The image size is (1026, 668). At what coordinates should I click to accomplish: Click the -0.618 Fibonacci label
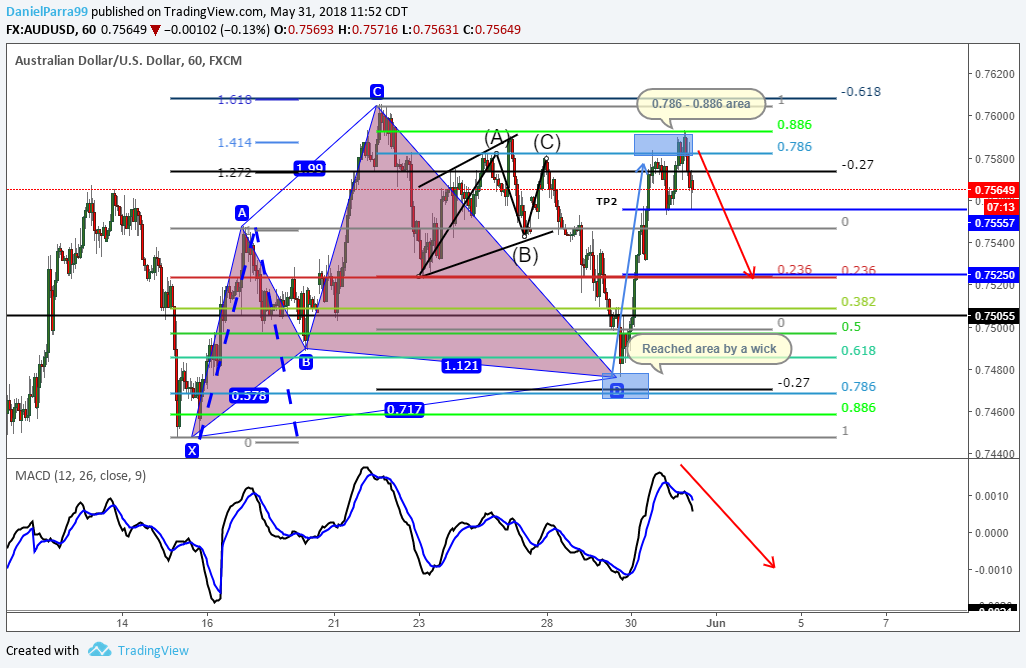pyautogui.click(x=861, y=92)
